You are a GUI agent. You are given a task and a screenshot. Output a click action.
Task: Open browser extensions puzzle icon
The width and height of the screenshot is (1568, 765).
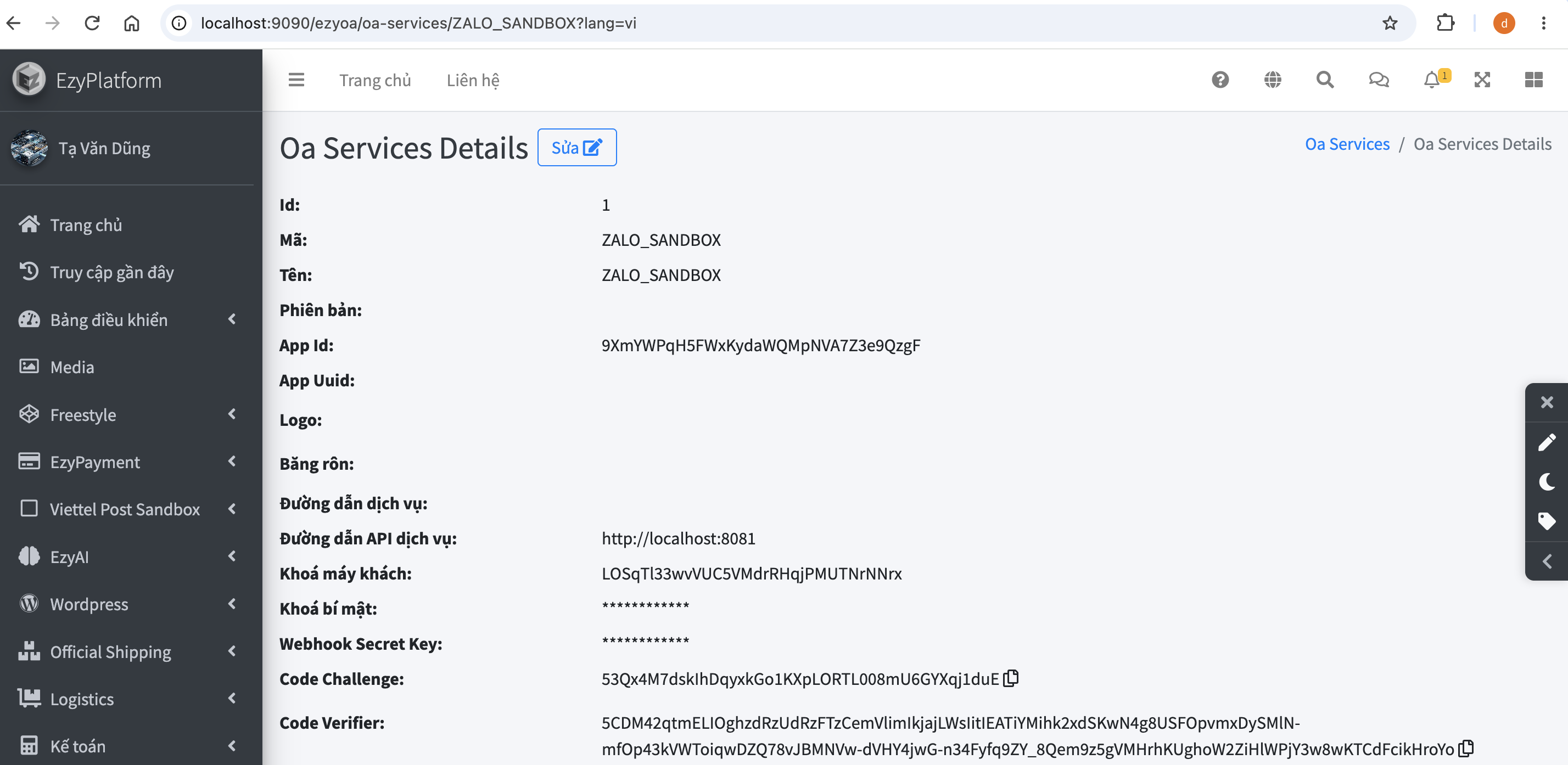point(1445,23)
